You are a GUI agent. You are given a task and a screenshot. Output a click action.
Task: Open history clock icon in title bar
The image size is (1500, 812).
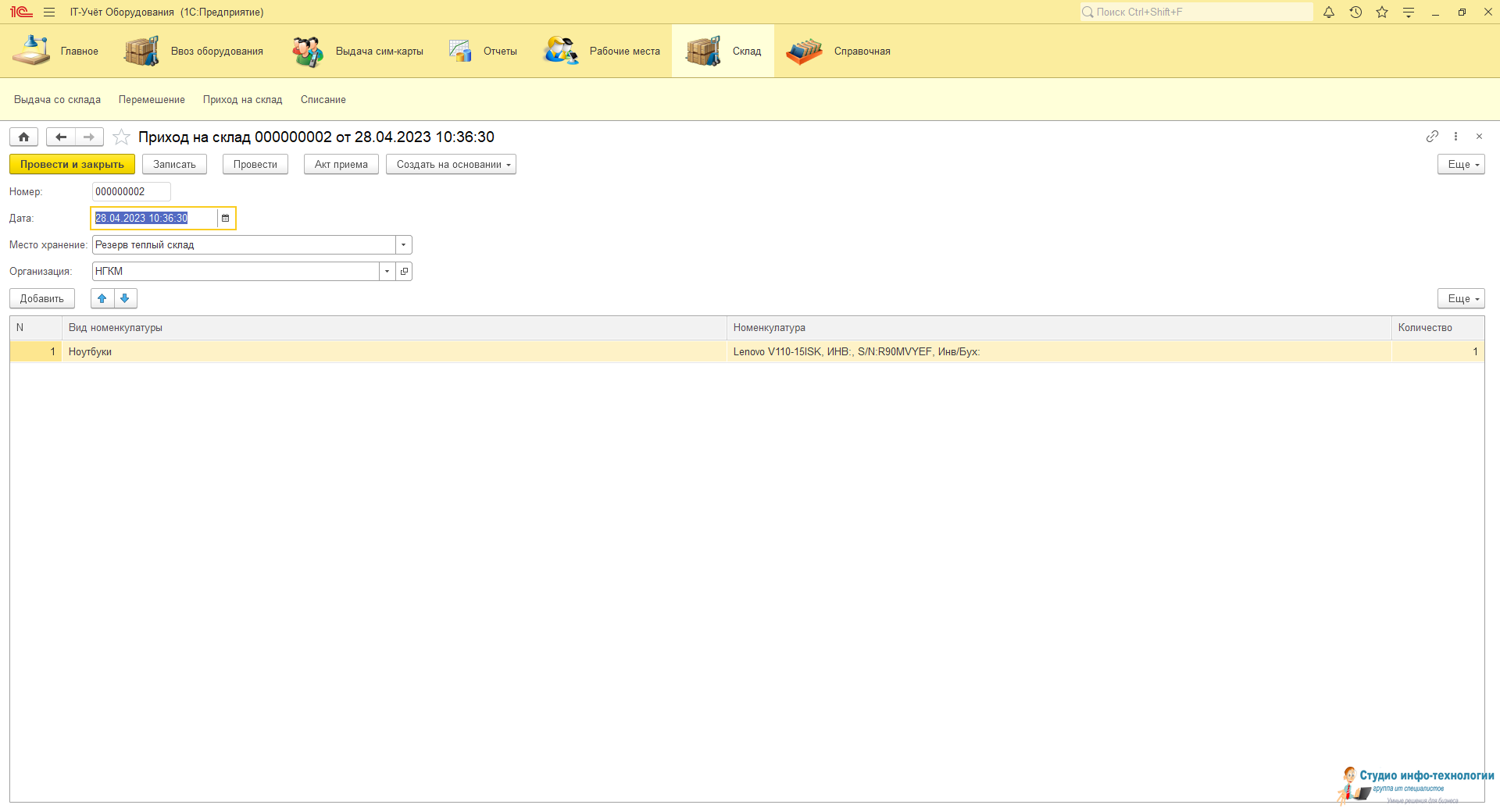tap(1355, 12)
